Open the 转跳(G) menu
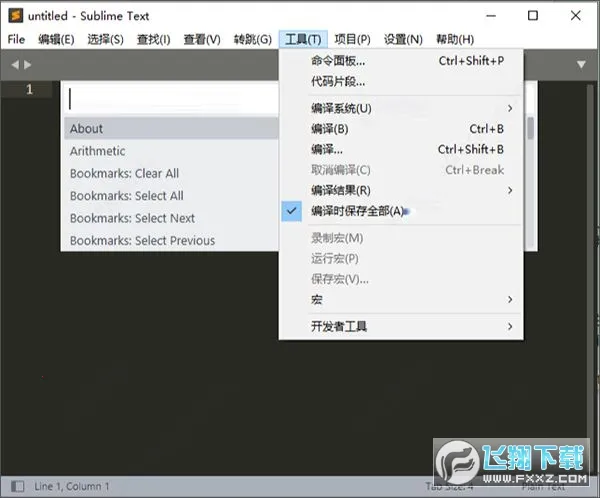 [253, 39]
